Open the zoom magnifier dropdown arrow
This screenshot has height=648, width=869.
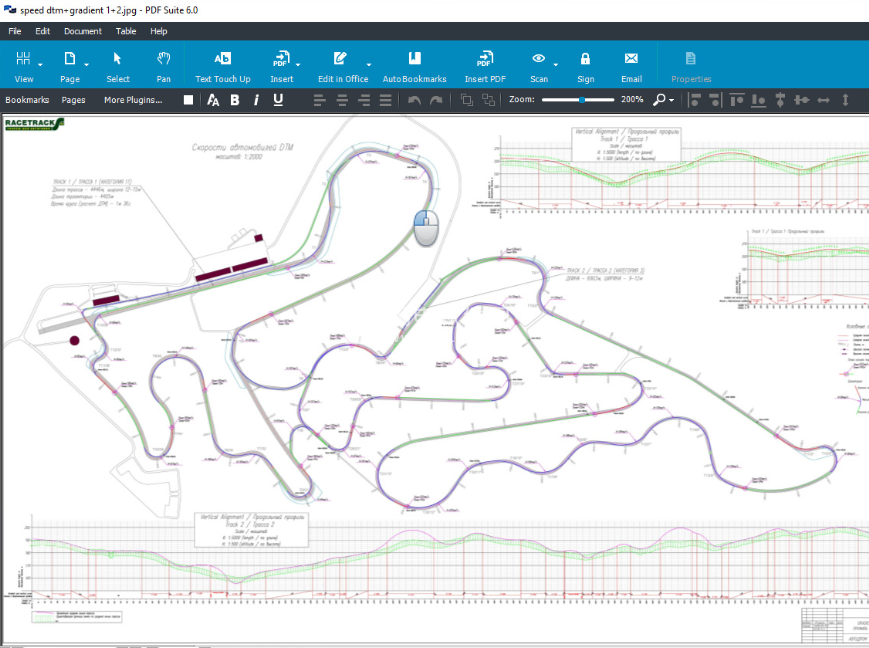[x=672, y=100]
